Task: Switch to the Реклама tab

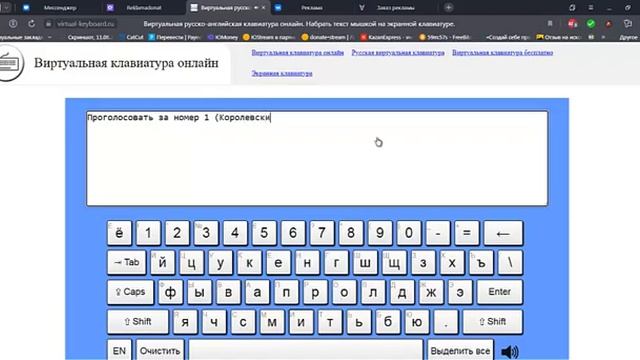Action: pyautogui.click(x=311, y=7)
